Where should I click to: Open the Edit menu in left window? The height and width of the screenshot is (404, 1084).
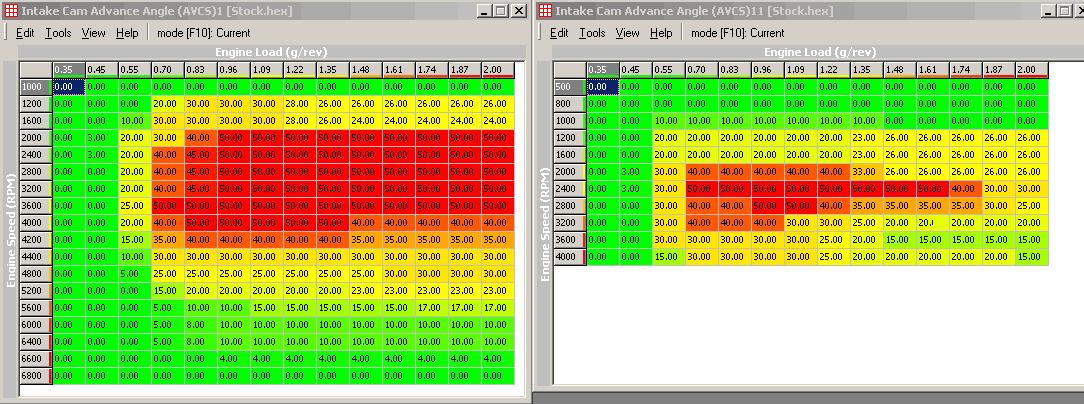click(25, 33)
